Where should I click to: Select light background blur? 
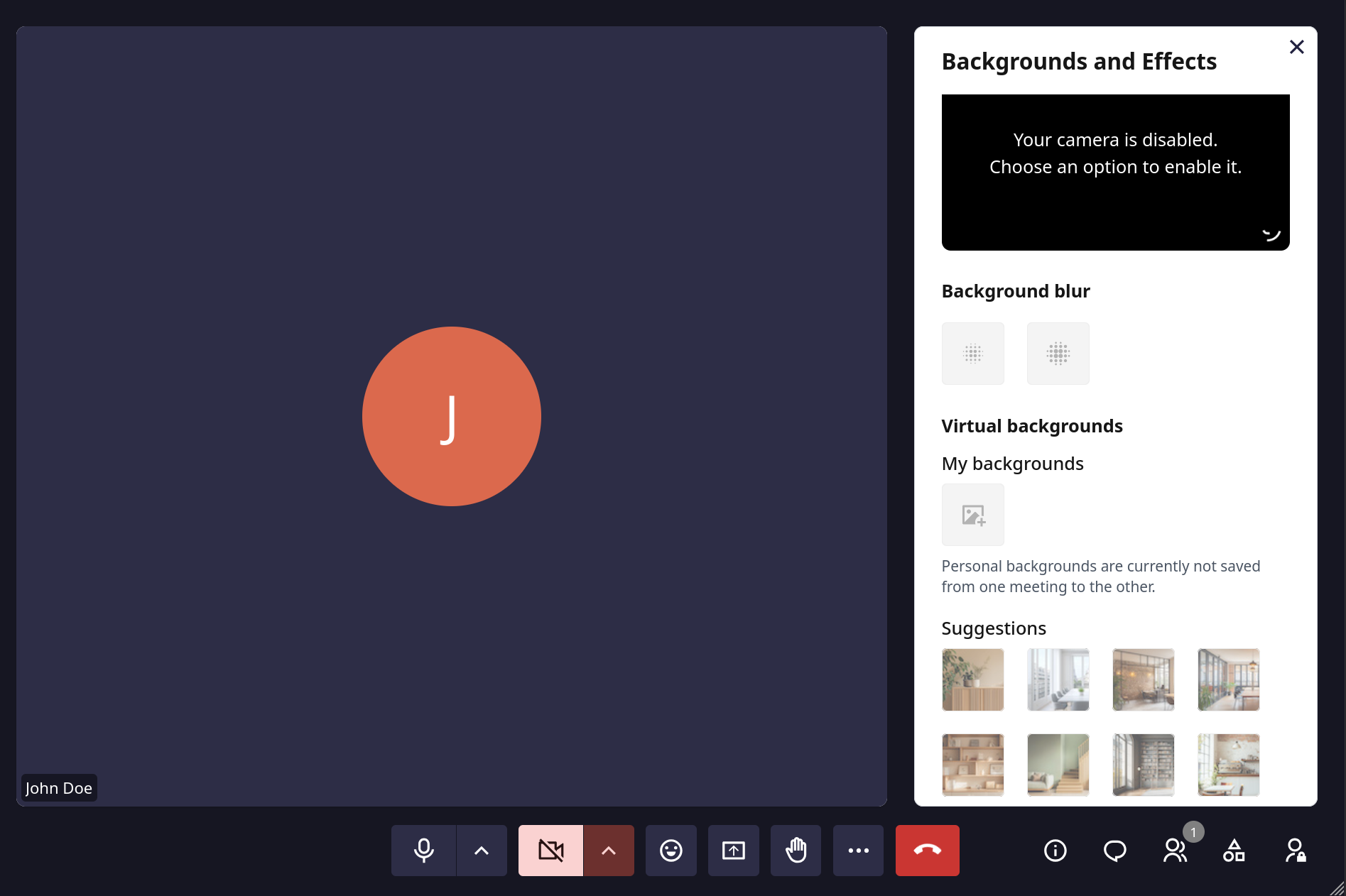pos(973,354)
